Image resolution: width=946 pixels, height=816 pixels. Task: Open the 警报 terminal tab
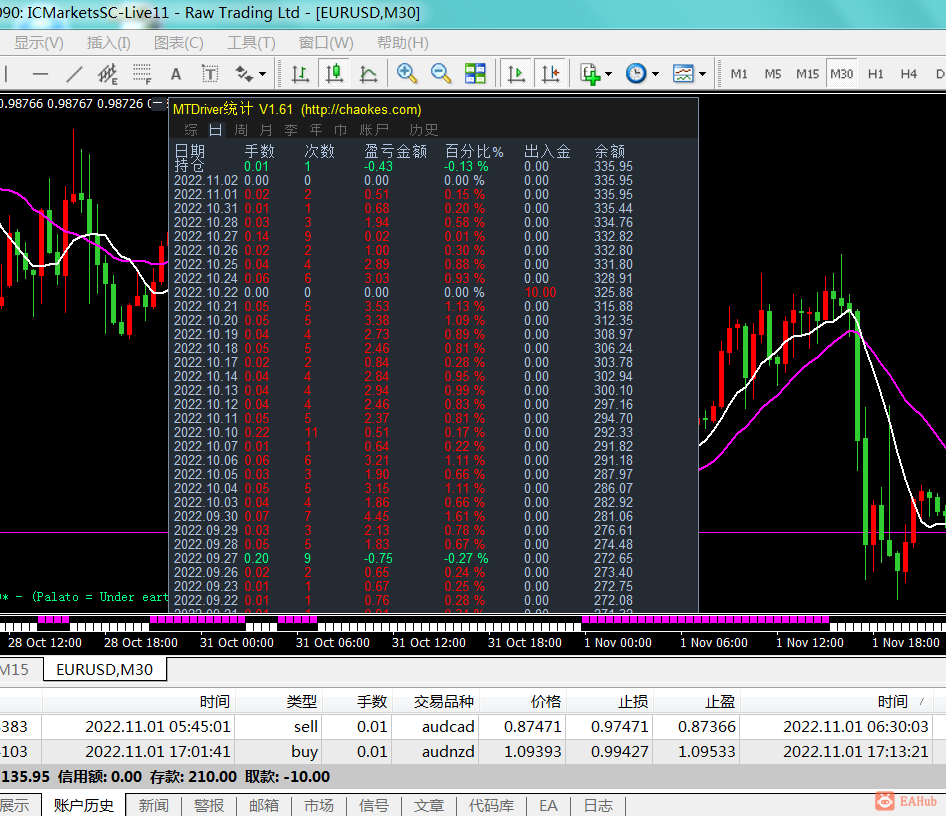click(x=209, y=805)
